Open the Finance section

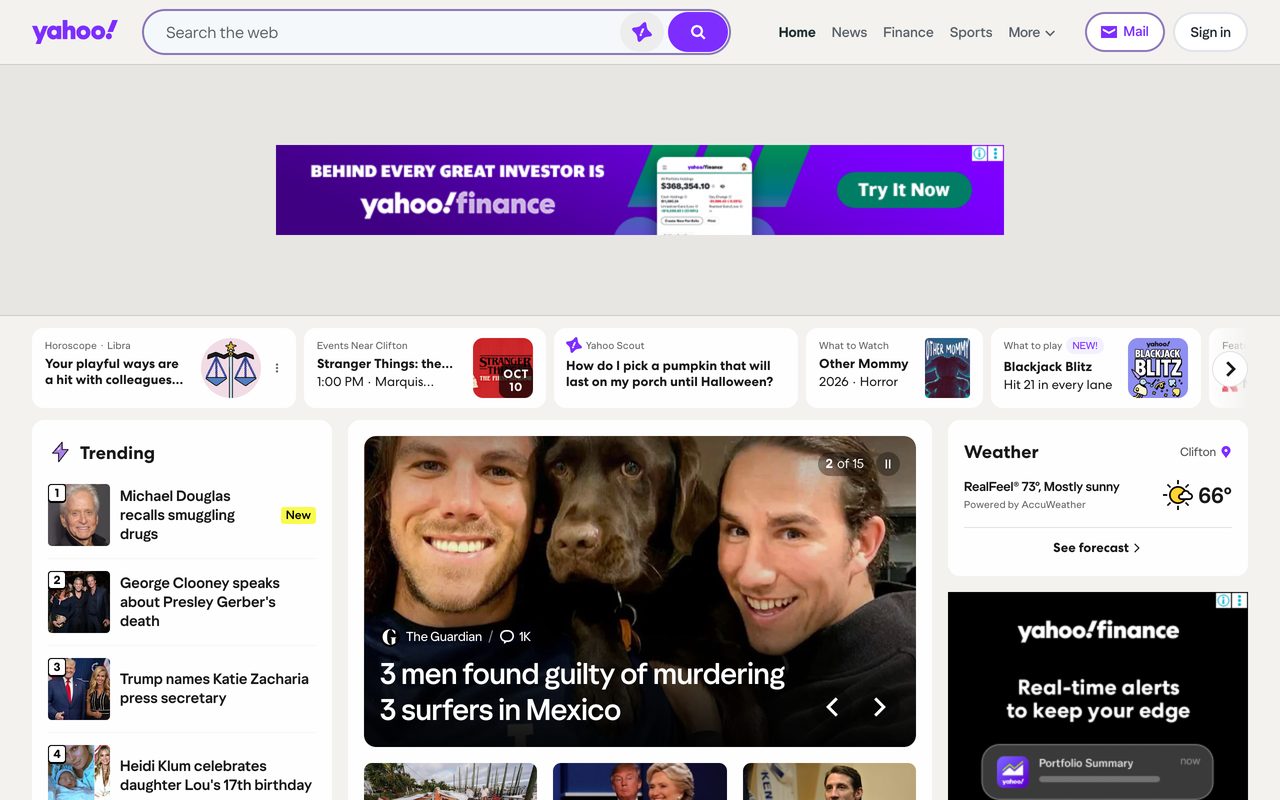[x=908, y=32]
